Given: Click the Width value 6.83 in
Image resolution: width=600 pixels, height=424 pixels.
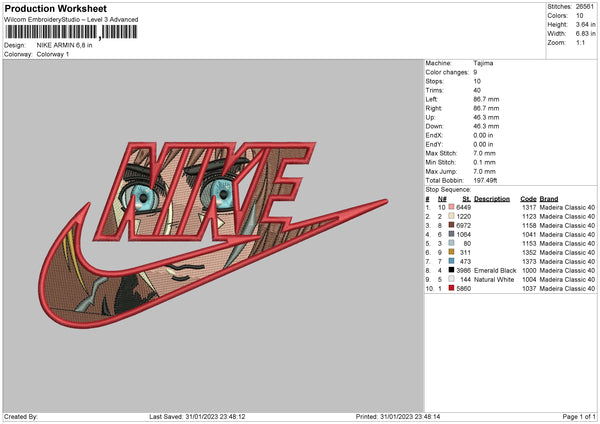Looking at the screenshot, I should [x=585, y=34].
